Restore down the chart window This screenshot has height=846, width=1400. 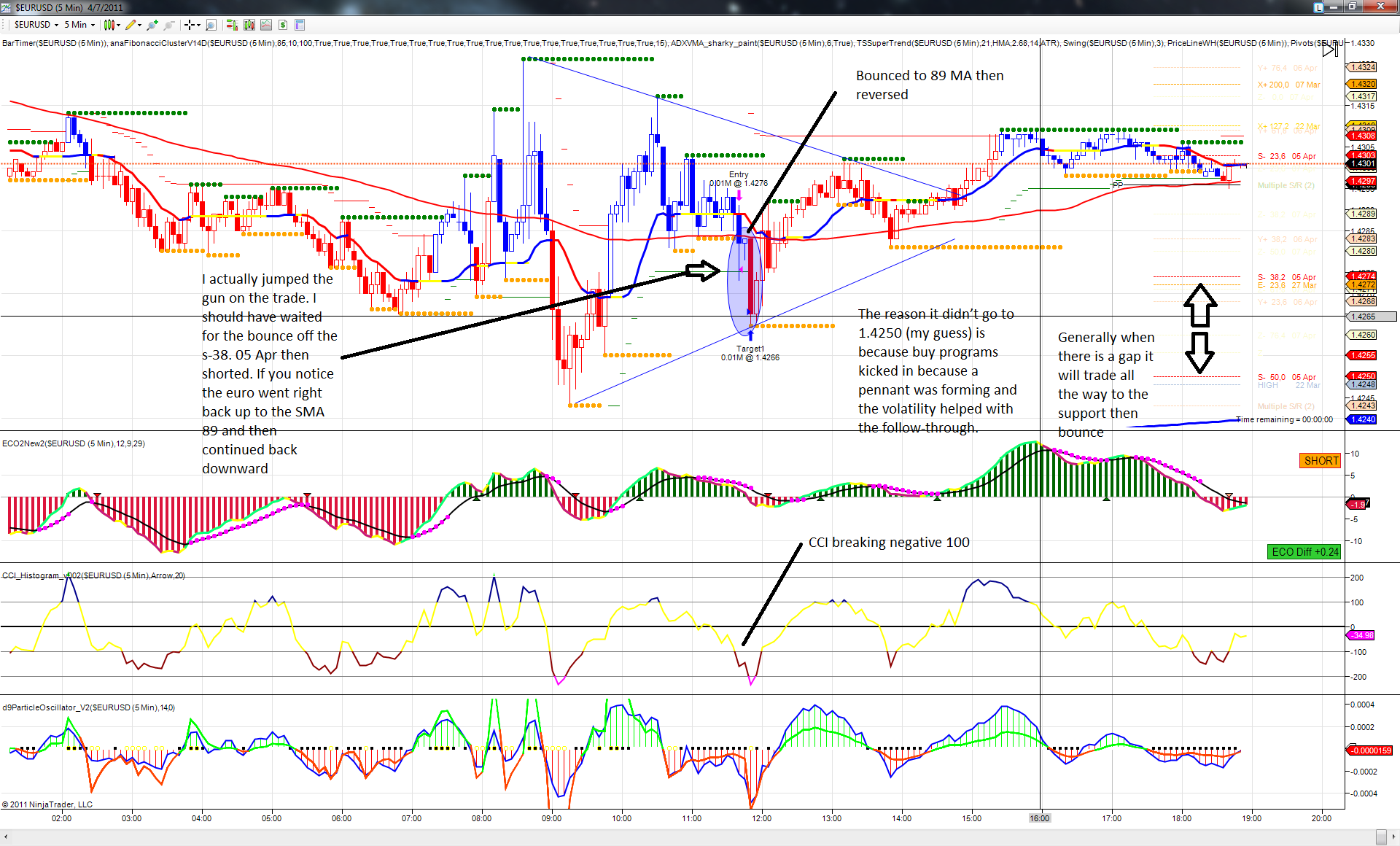[1353, 7]
